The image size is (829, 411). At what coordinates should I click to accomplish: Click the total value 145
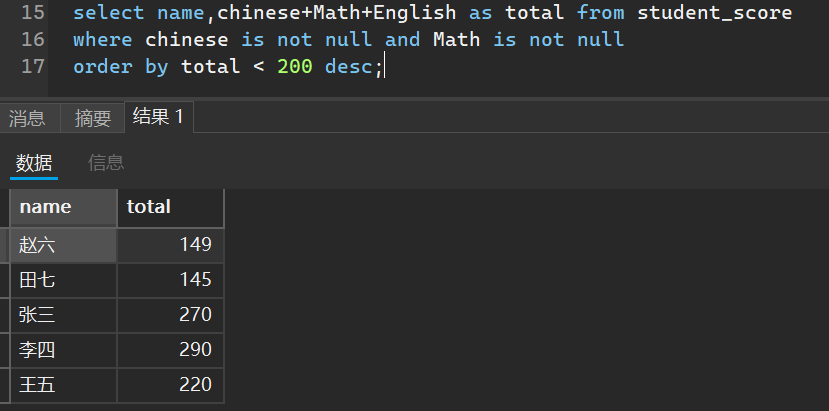click(170, 280)
